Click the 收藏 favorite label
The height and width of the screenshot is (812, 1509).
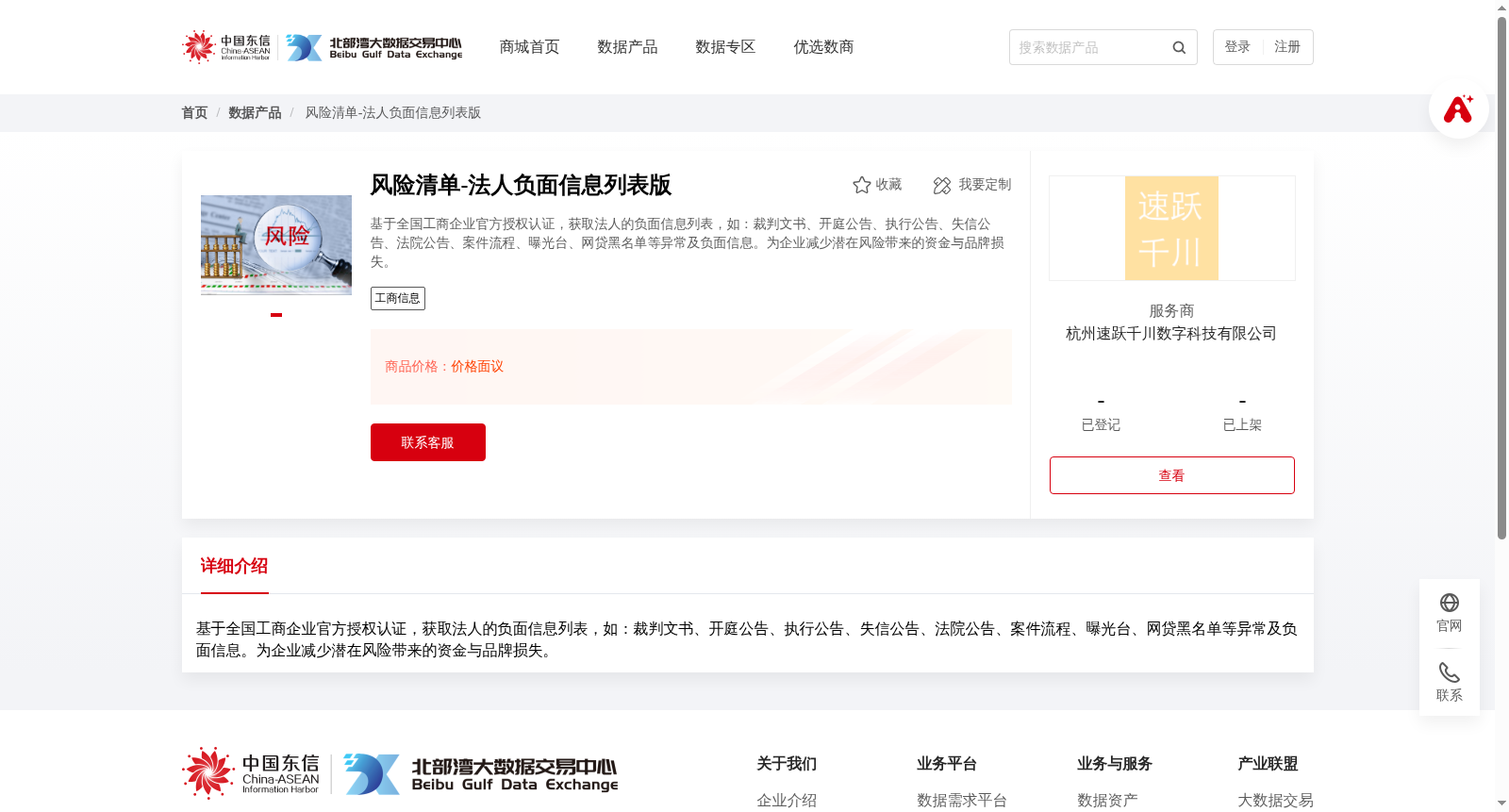pos(888,185)
